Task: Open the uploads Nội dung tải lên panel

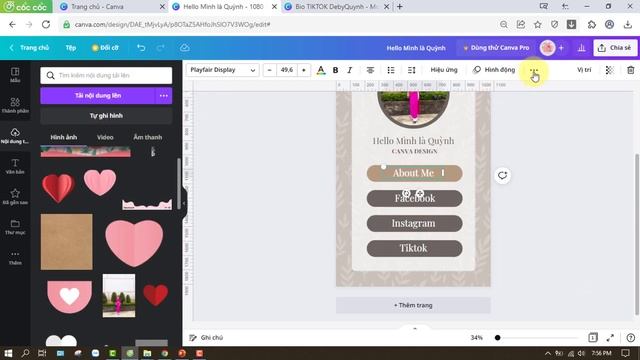Action: point(15,136)
